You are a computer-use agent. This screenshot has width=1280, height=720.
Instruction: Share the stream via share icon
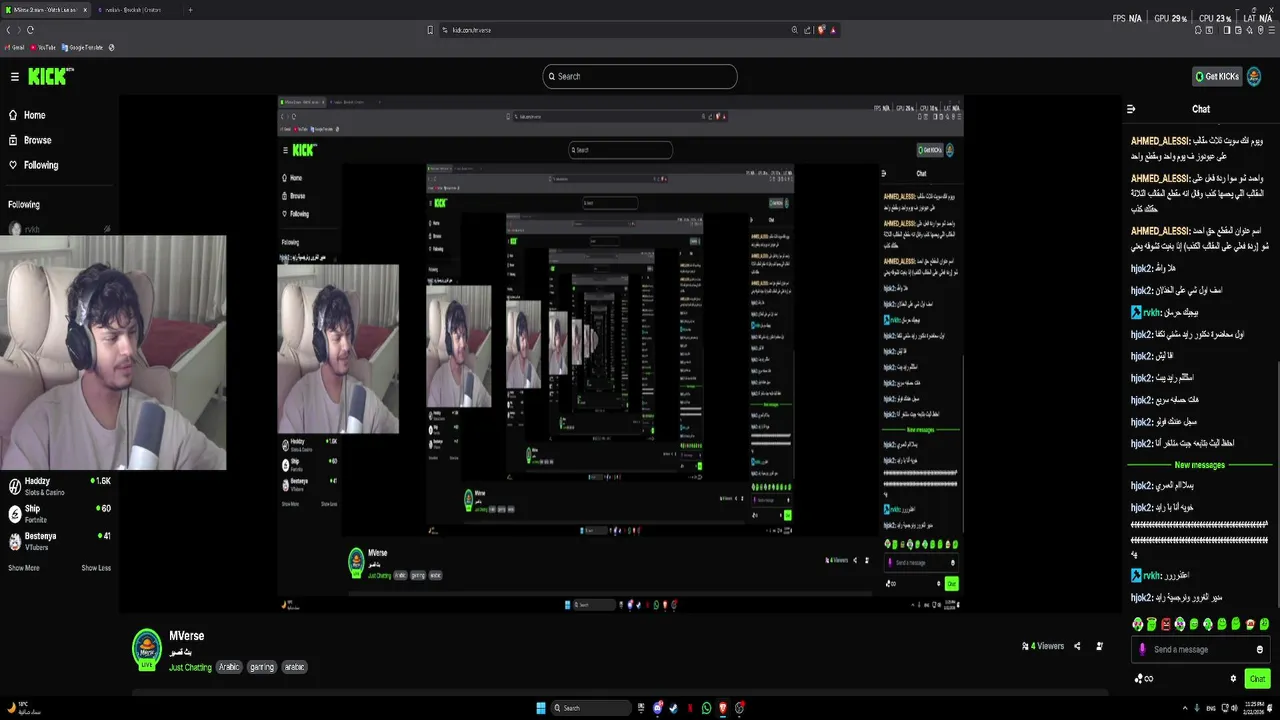click(1077, 646)
